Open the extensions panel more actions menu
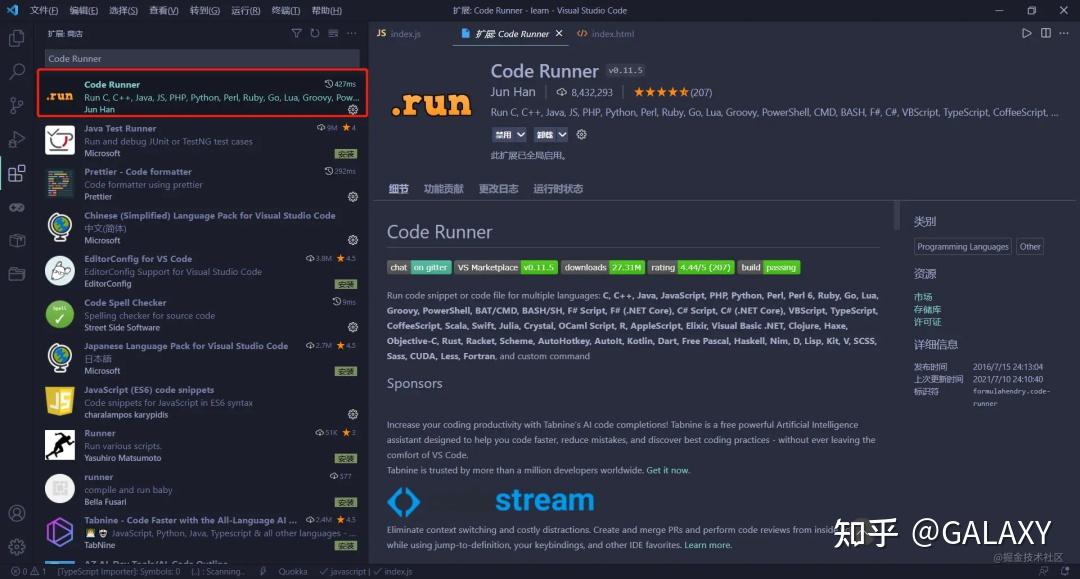 352,33
